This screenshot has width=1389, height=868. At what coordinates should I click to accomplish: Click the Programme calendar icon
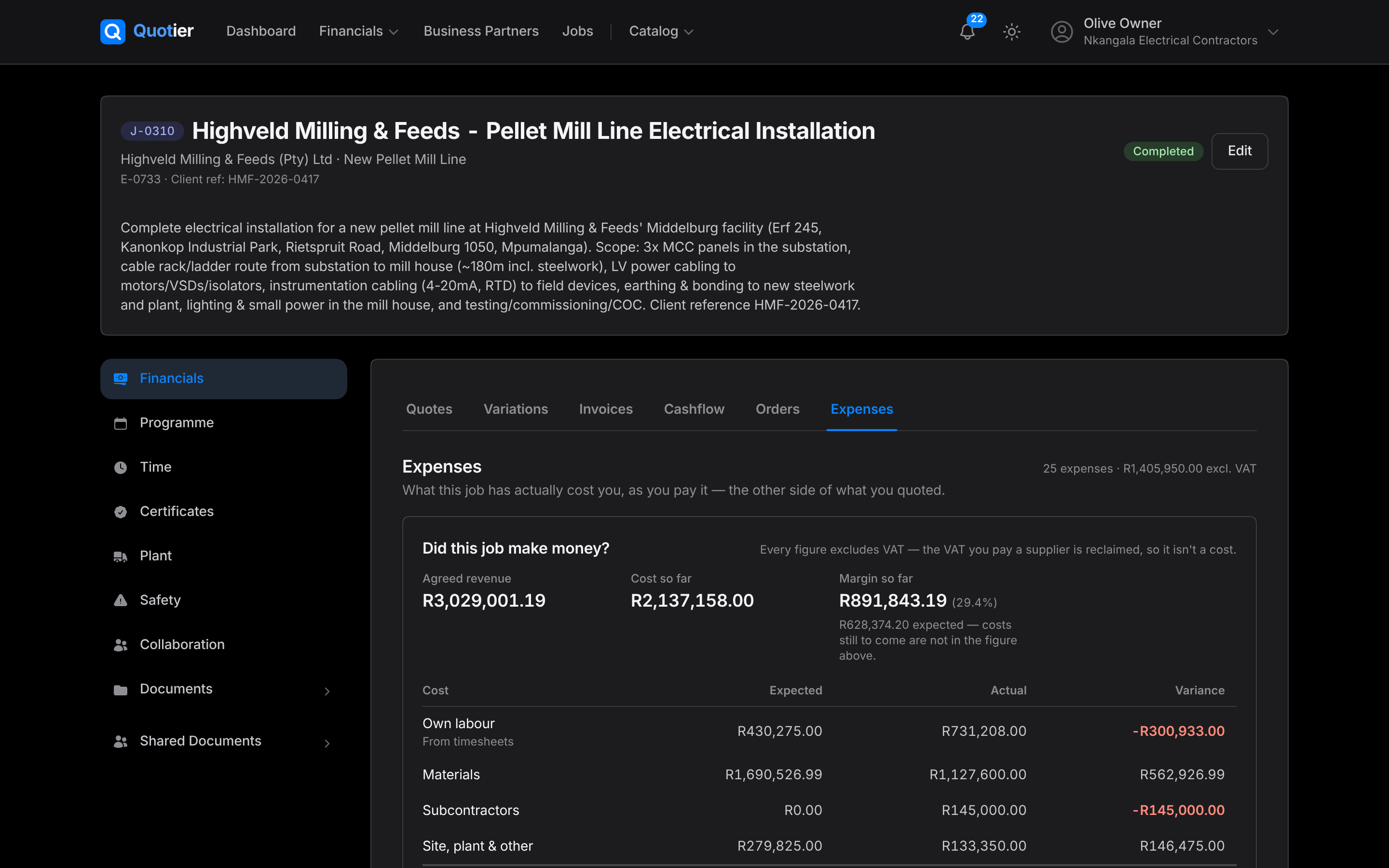coord(121,423)
